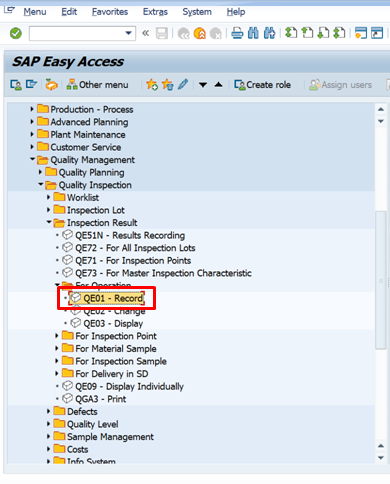
Task: Open the Help menu
Action: click(236, 12)
